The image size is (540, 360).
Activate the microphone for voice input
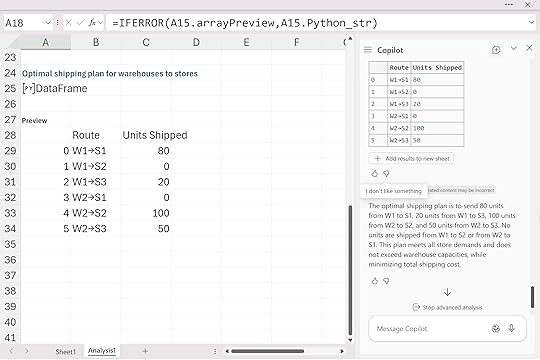pos(511,328)
